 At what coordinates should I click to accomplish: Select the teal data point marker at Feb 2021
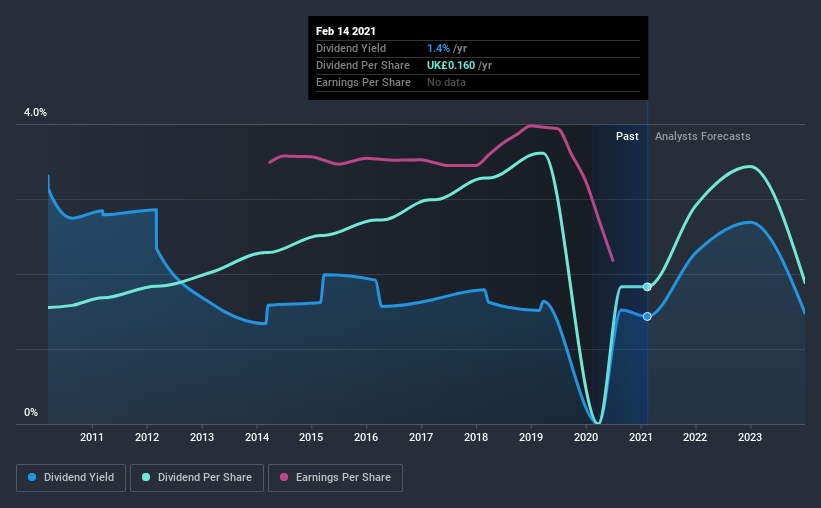tap(647, 286)
